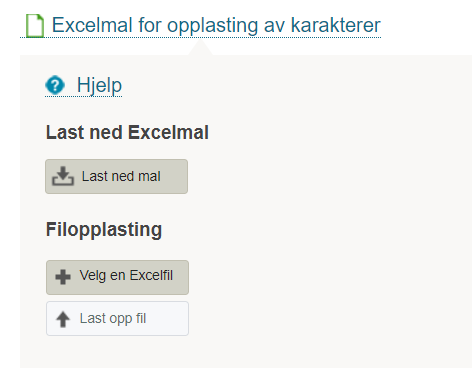Click the word Excelmal in the top link
Viewport: 472px width, 368px height.
pyautogui.click(x=92, y=25)
